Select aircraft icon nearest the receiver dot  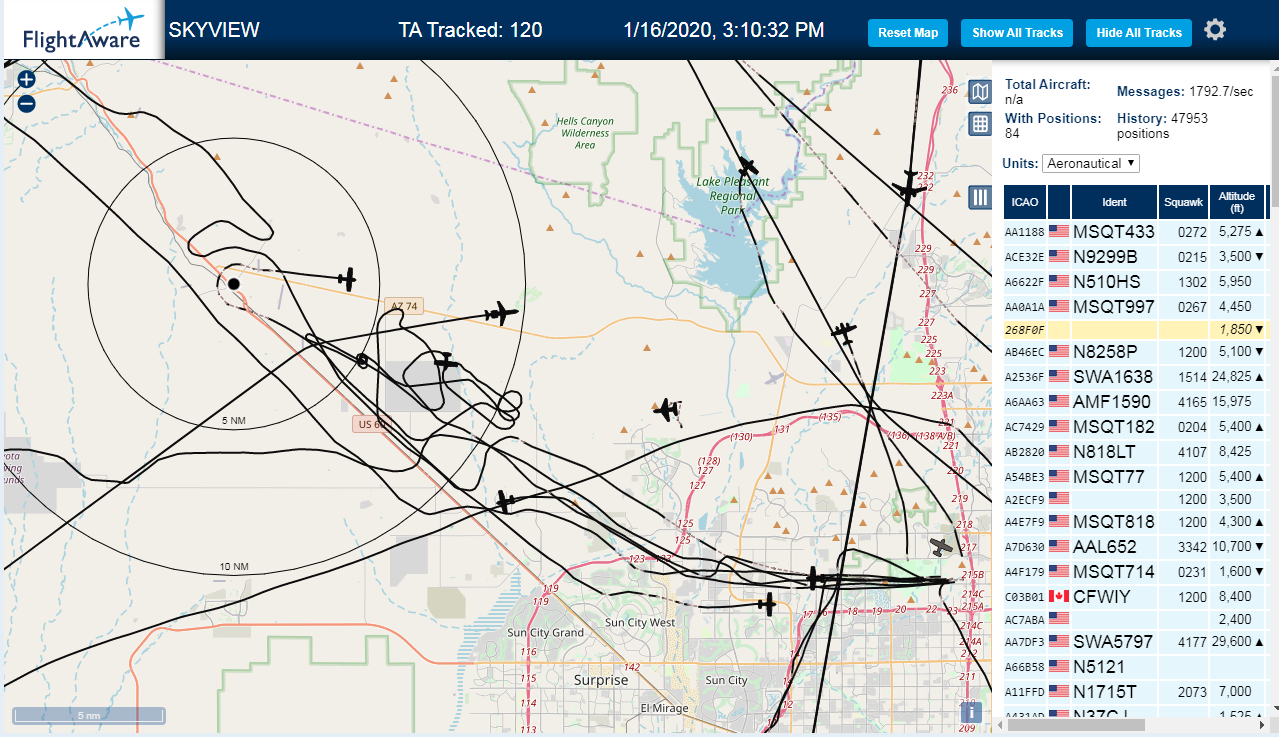346,279
